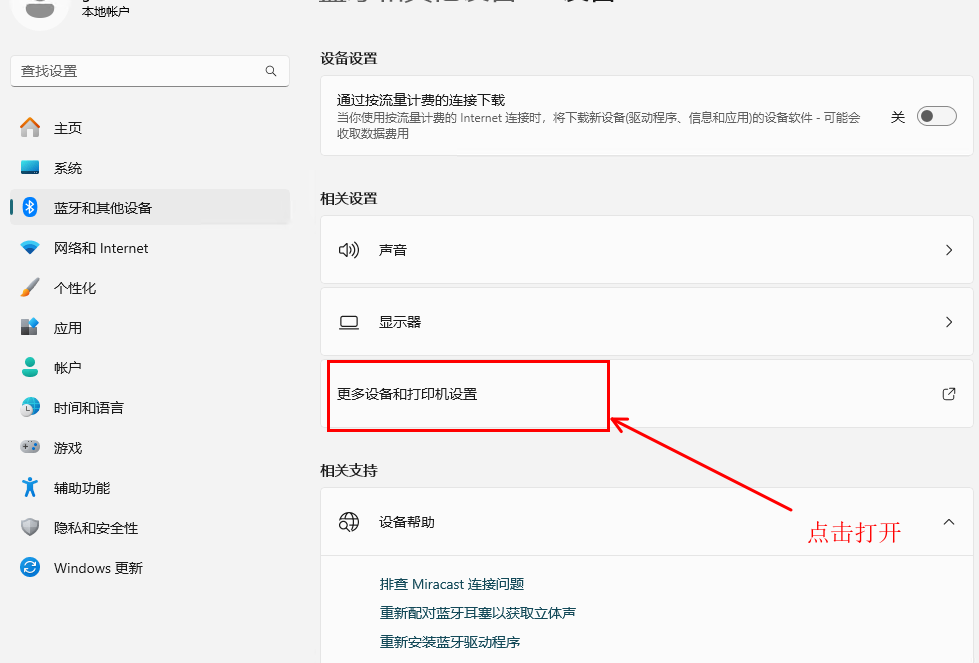Open Accessibility (辅助功能) icon
Screen dimensions: 979x663
(x=30, y=488)
